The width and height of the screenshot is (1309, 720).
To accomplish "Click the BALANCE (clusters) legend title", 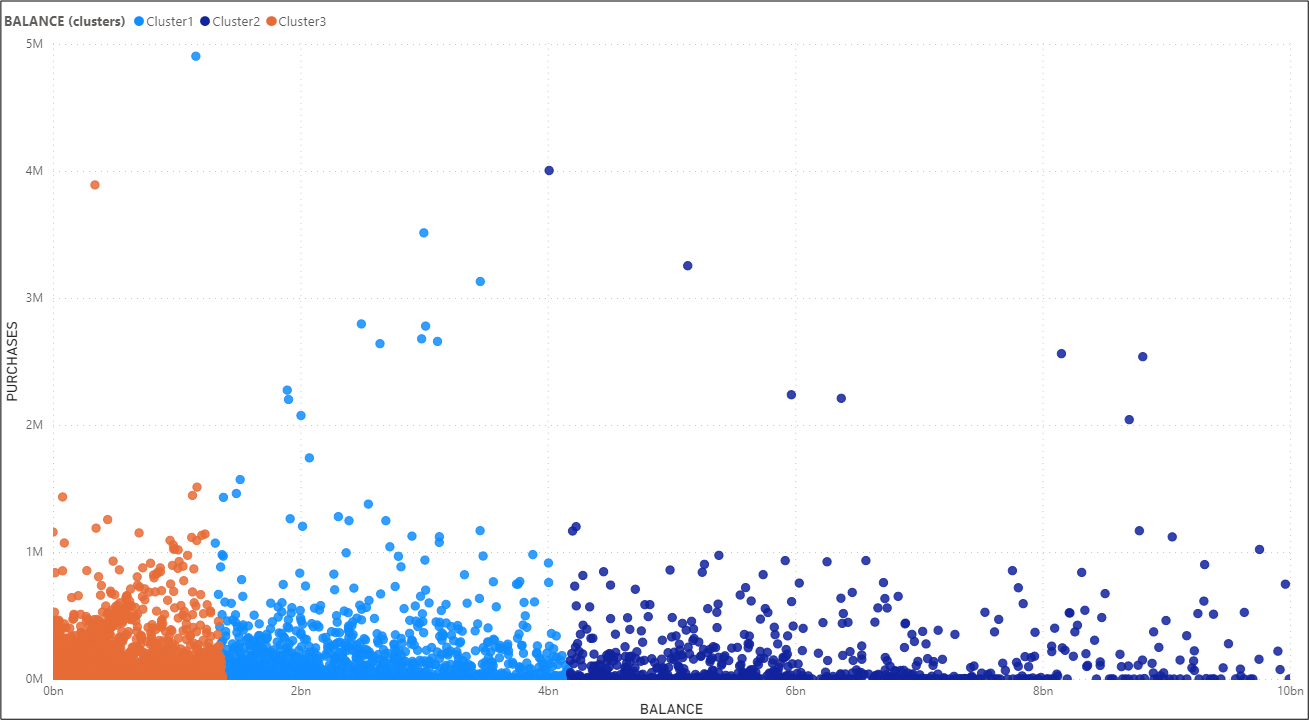I will click(x=65, y=21).
